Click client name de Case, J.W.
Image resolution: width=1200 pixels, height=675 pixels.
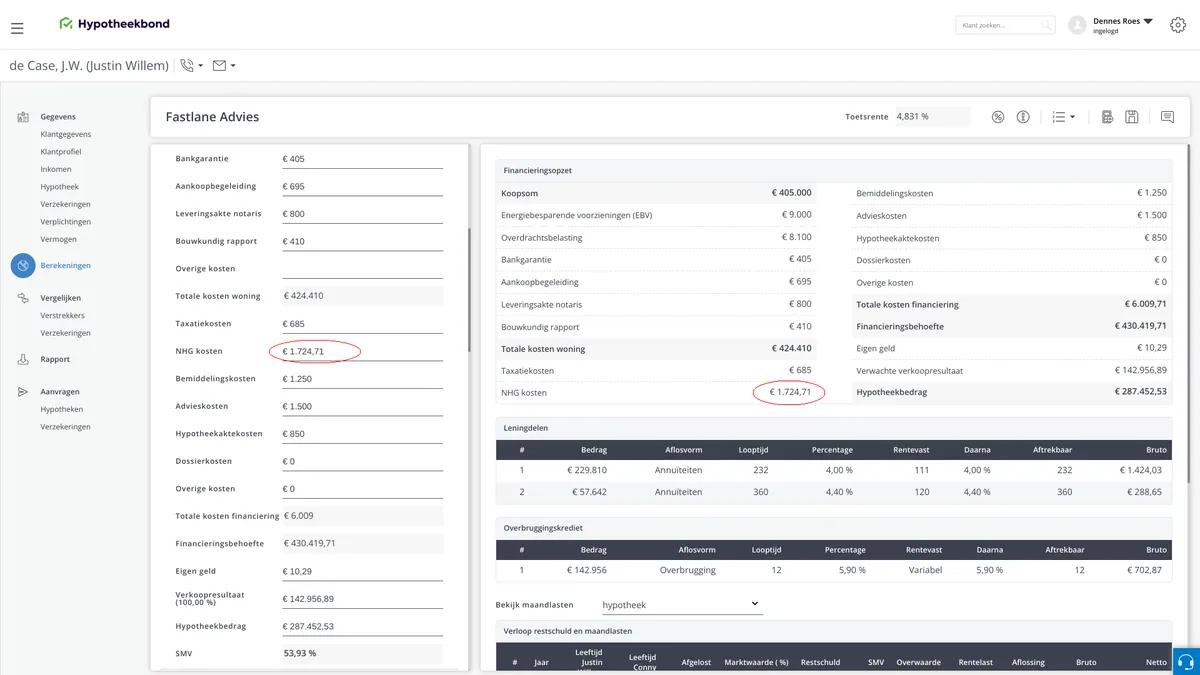coord(89,66)
